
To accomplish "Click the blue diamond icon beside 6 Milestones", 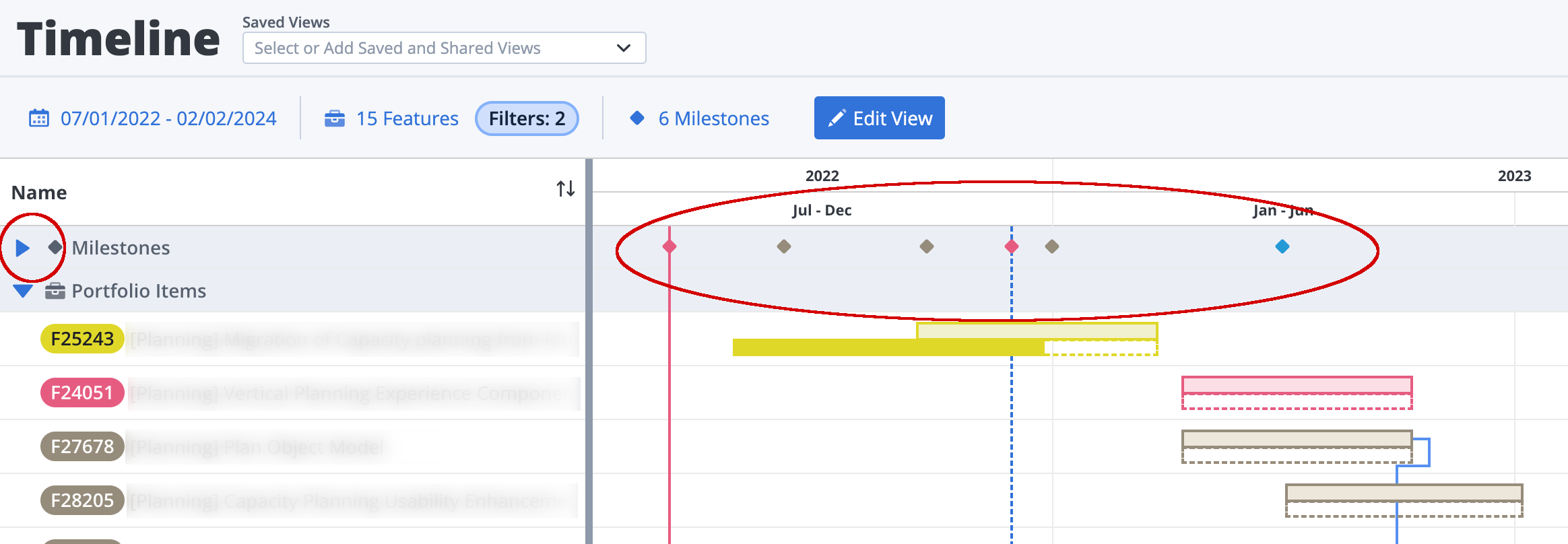I will click(638, 118).
